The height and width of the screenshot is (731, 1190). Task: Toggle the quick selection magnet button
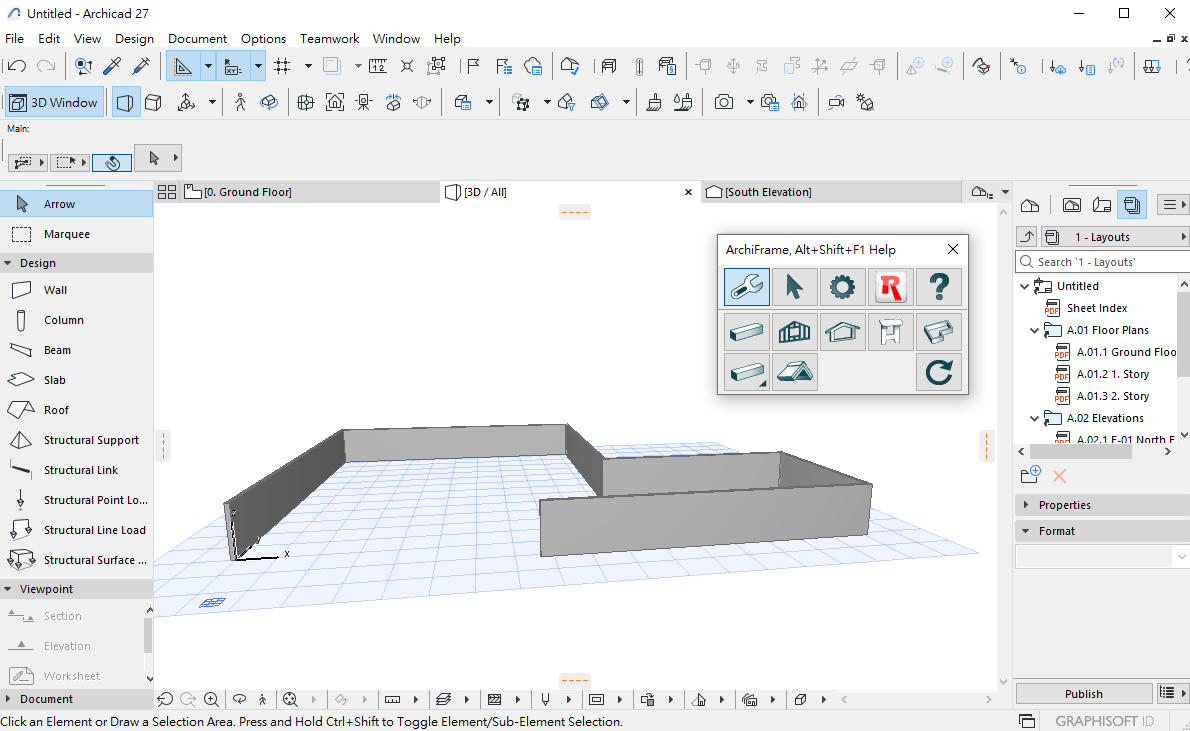tap(112, 162)
